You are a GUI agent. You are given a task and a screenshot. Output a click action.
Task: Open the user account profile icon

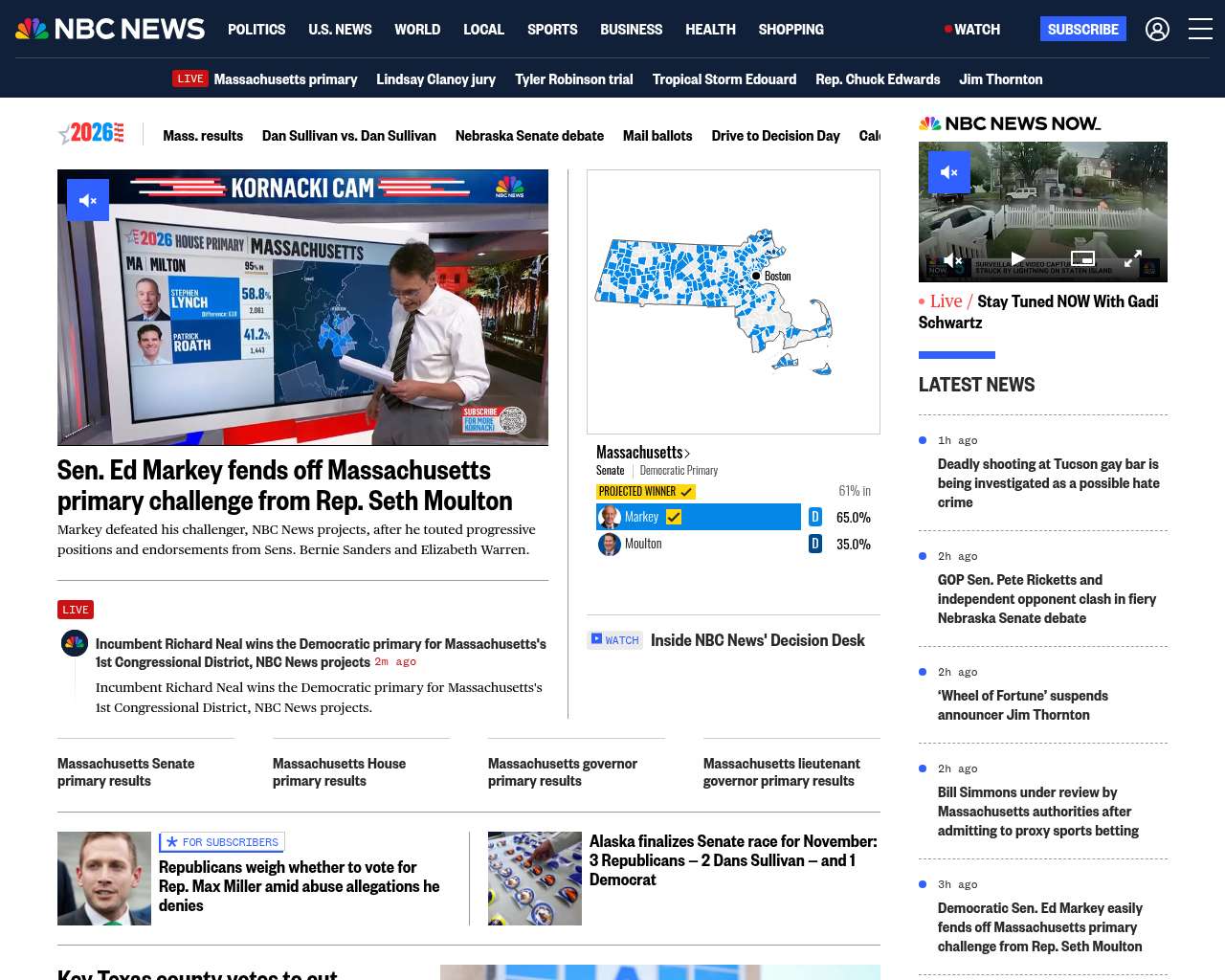pyautogui.click(x=1157, y=30)
